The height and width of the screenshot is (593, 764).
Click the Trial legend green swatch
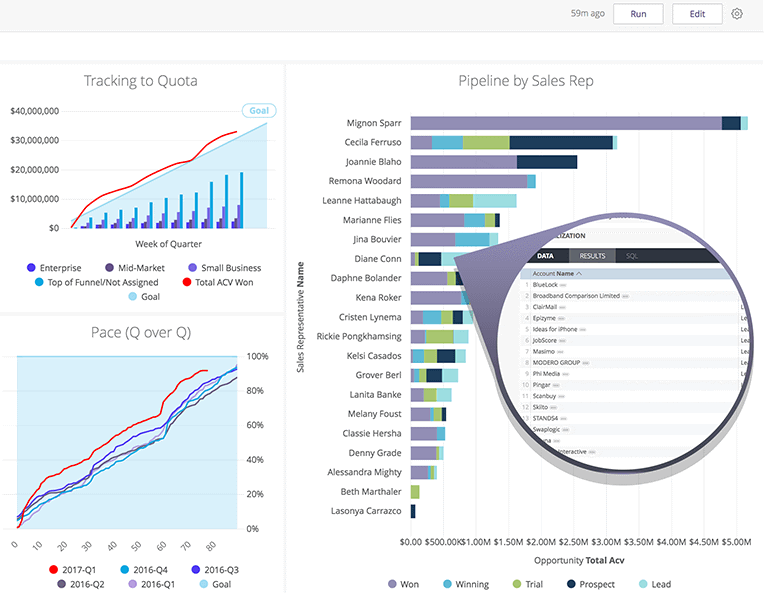pos(516,584)
